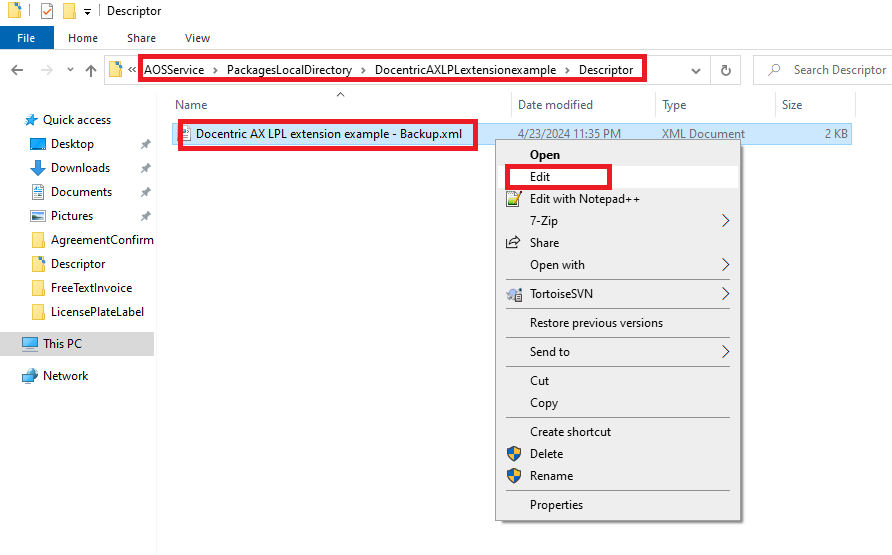
Task: Click the Share icon in context menu
Action: [x=514, y=243]
